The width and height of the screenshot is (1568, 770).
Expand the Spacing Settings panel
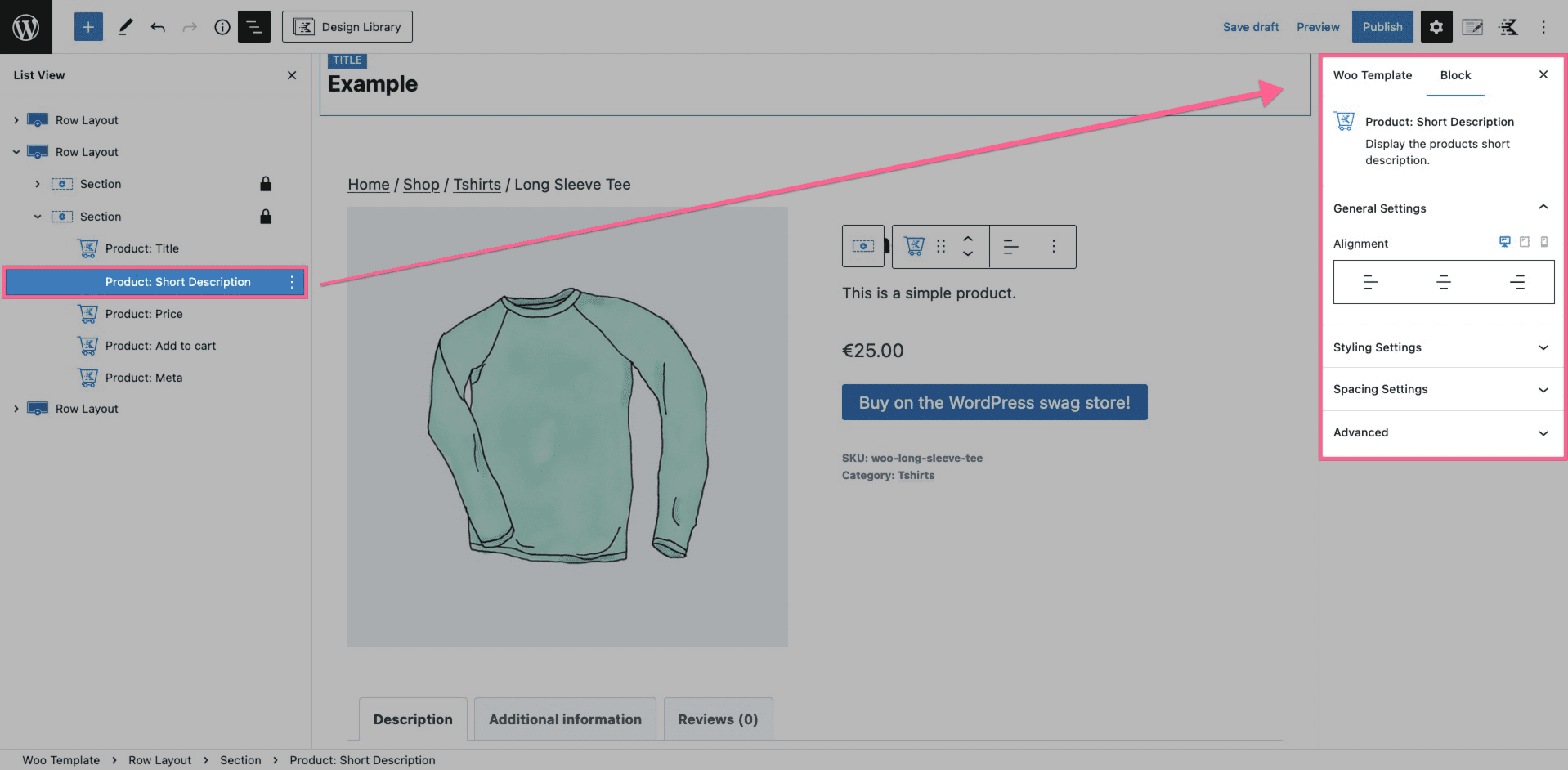tap(1443, 389)
